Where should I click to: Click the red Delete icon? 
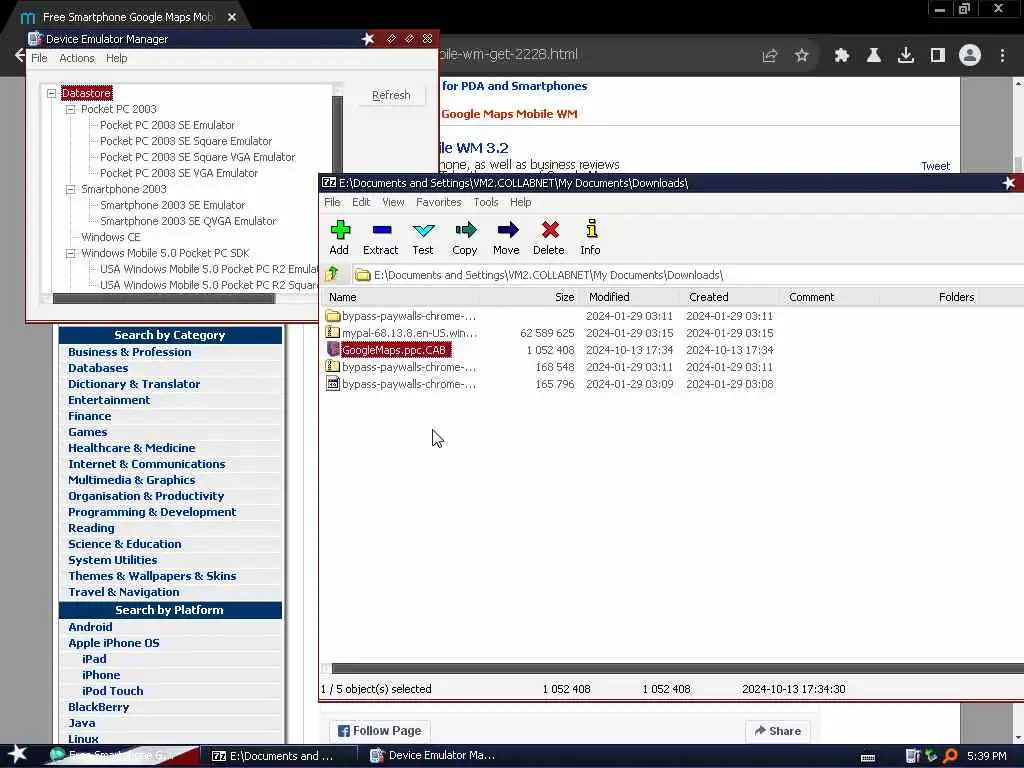tap(549, 237)
